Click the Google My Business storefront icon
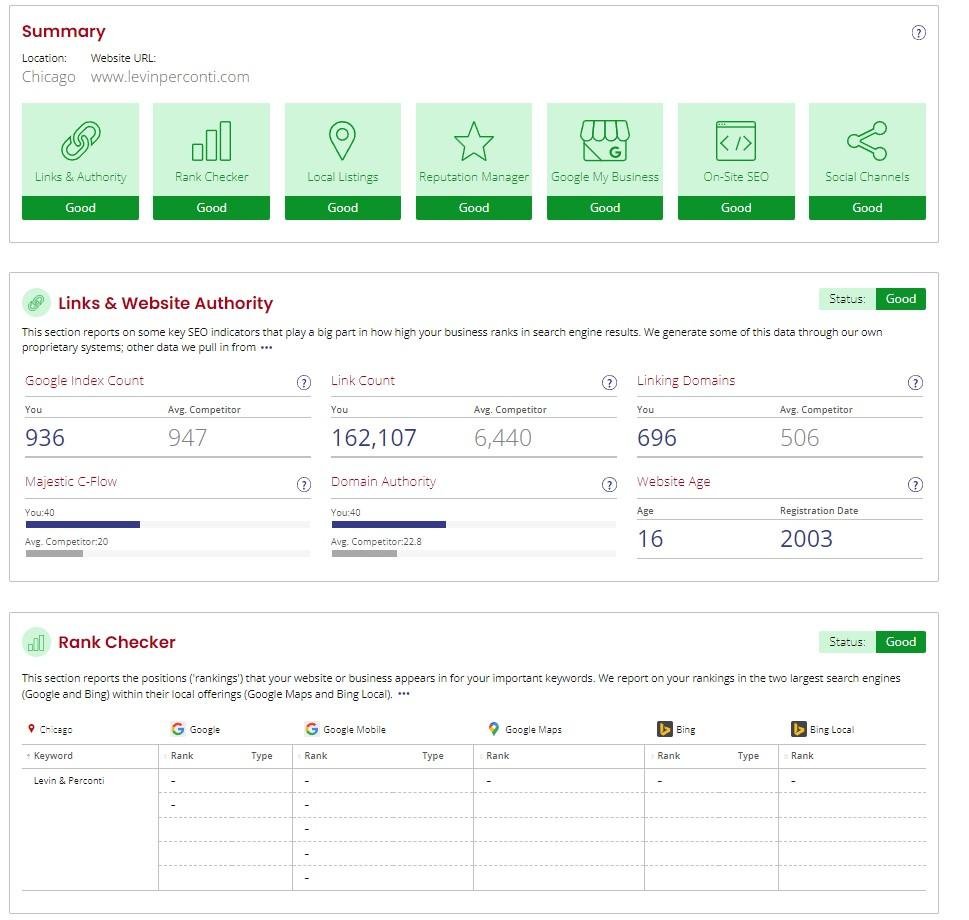 (x=604, y=140)
